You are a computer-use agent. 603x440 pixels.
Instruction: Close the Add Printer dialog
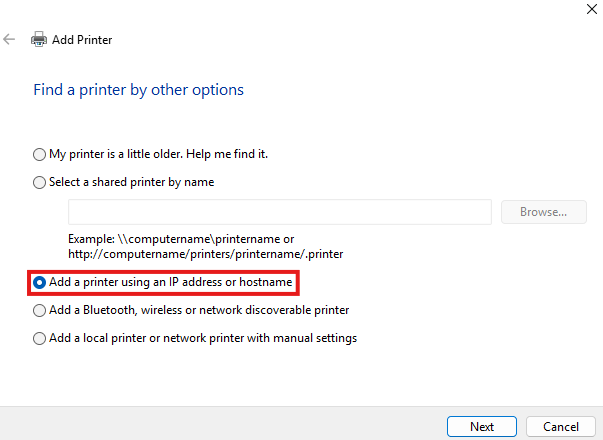pyautogui.click(x=591, y=9)
